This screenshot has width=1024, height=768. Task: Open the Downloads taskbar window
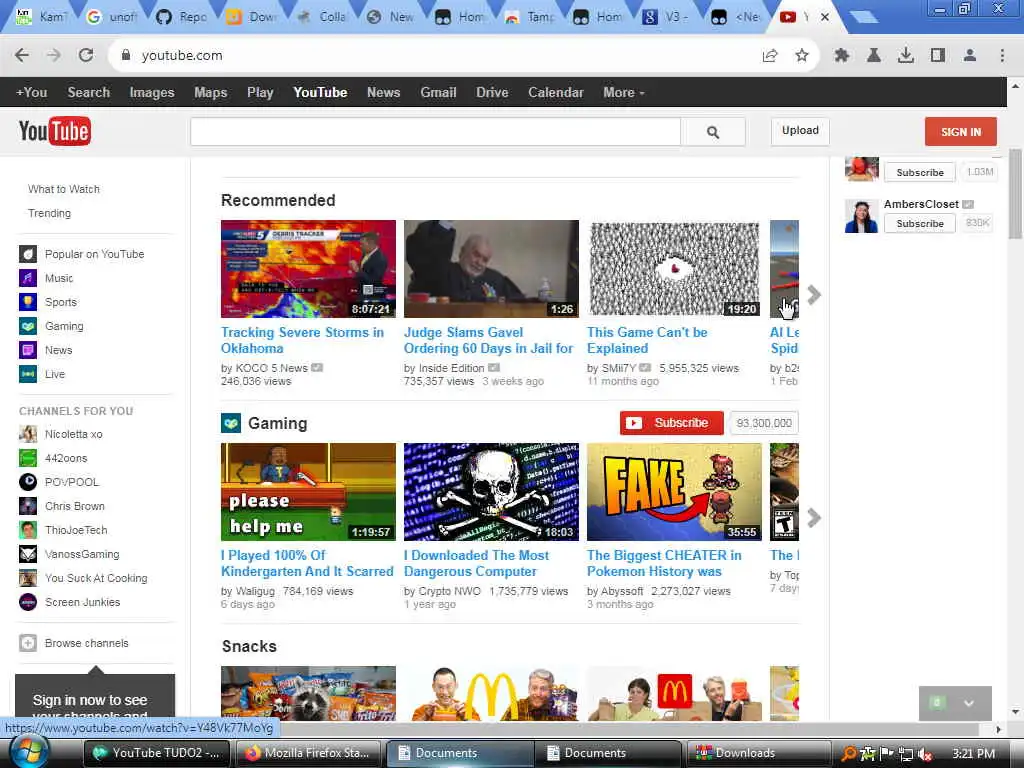pyautogui.click(x=758, y=753)
